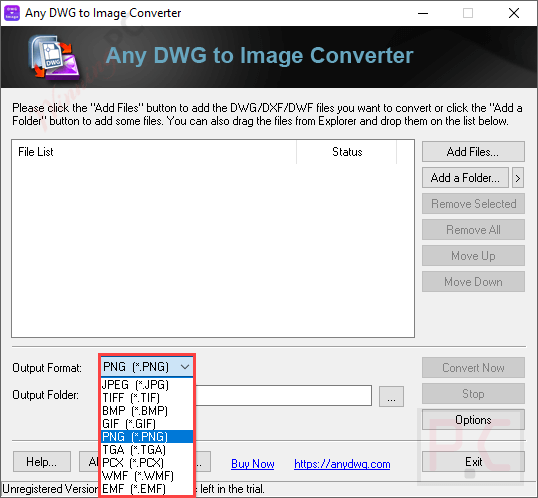Click the Convert Now button
The image size is (538, 498).
click(473, 368)
